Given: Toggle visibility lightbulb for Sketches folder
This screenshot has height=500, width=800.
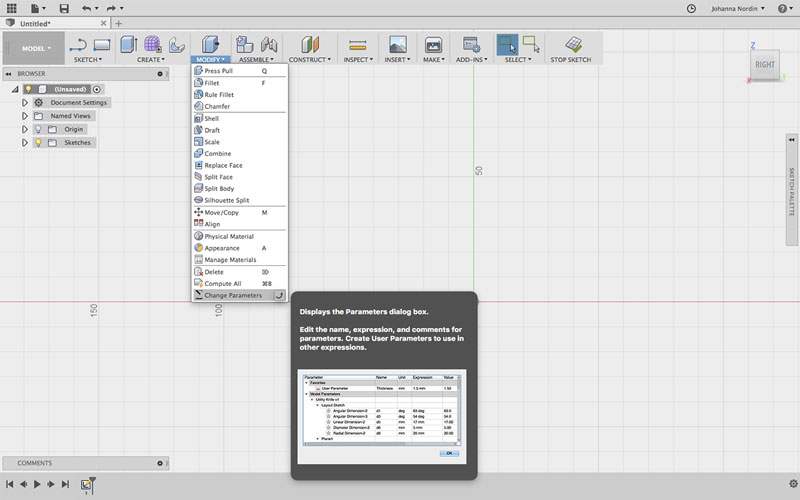Looking at the screenshot, I should pyautogui.click(x=39, y=143).
